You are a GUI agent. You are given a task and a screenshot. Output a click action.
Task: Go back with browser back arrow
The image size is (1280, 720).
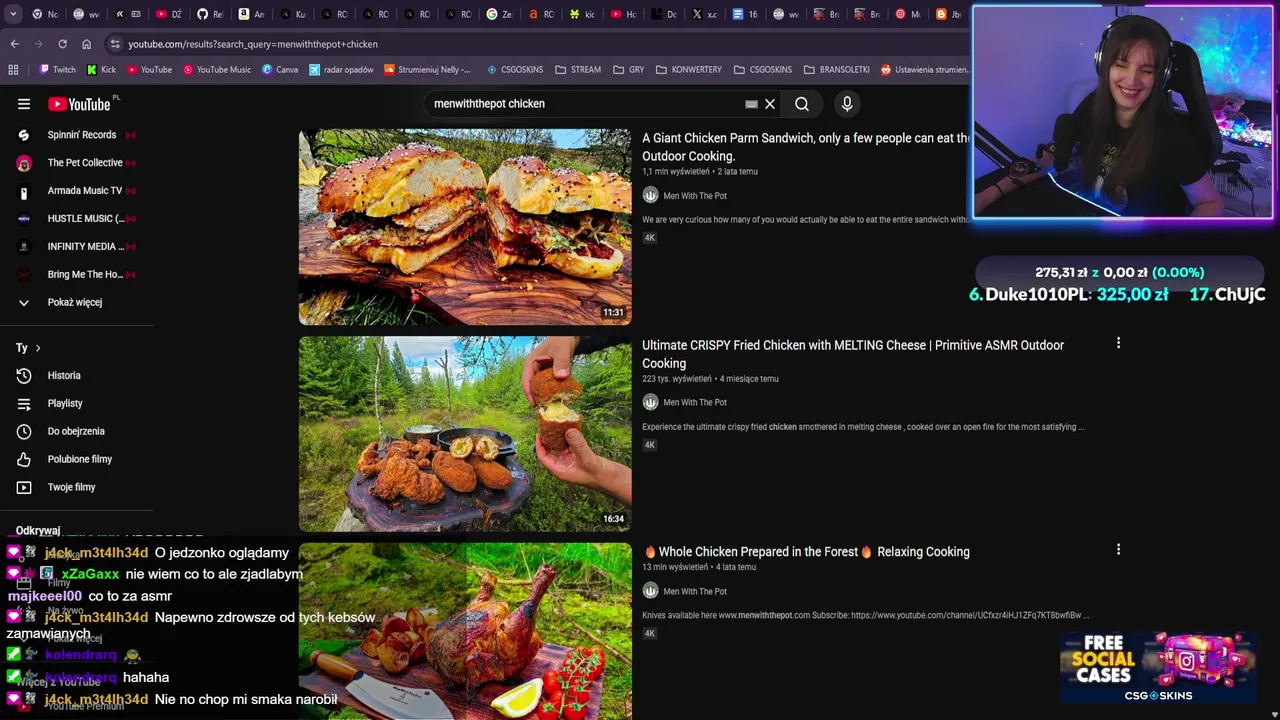pyautogui.click(x=14, y=44)
